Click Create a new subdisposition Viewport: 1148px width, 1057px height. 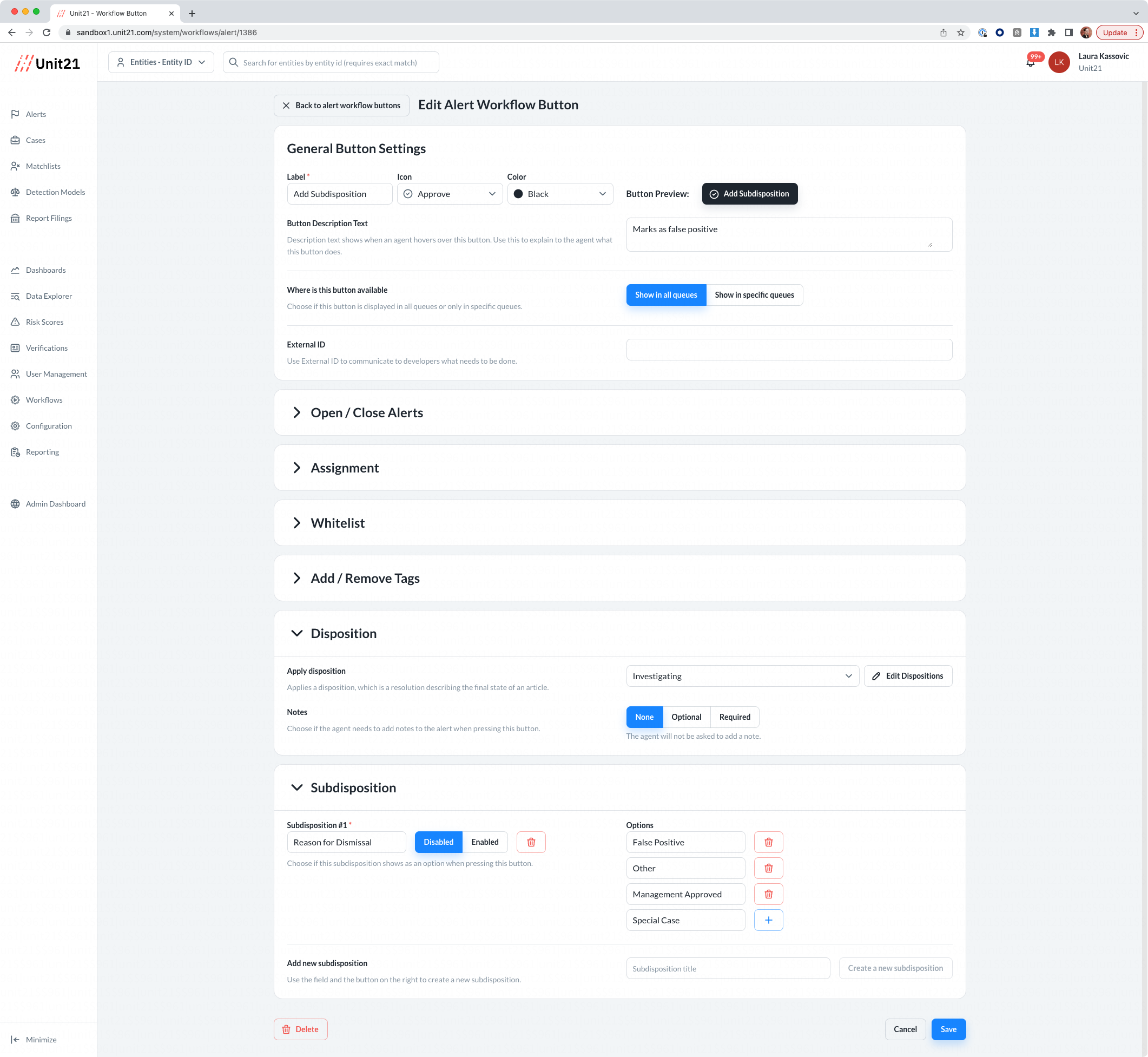895,968
